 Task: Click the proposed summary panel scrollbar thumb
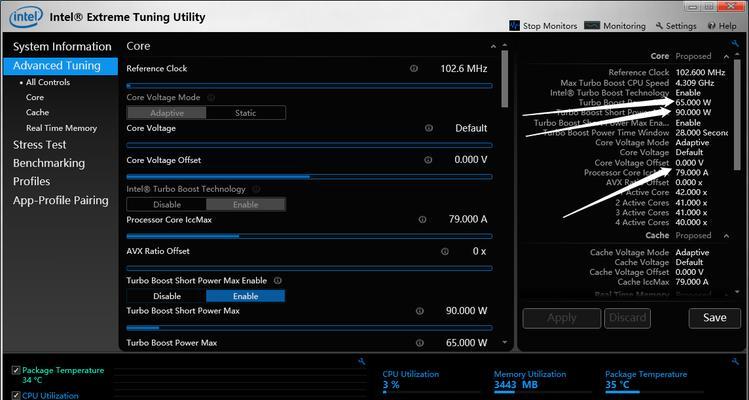point(737,115)
